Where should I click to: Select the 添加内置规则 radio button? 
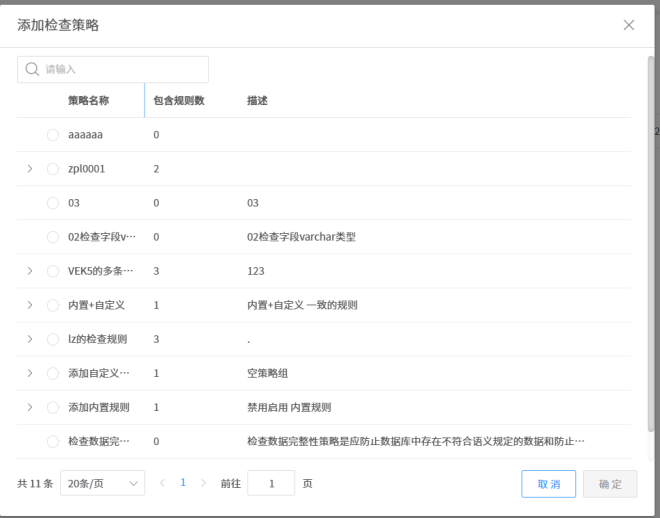click(53, 408)
